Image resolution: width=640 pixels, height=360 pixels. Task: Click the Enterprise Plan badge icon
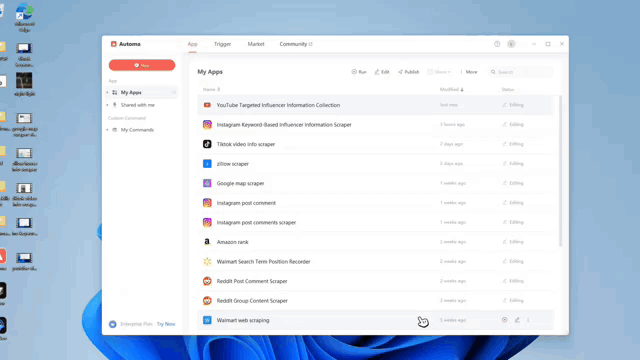point(113,324)
